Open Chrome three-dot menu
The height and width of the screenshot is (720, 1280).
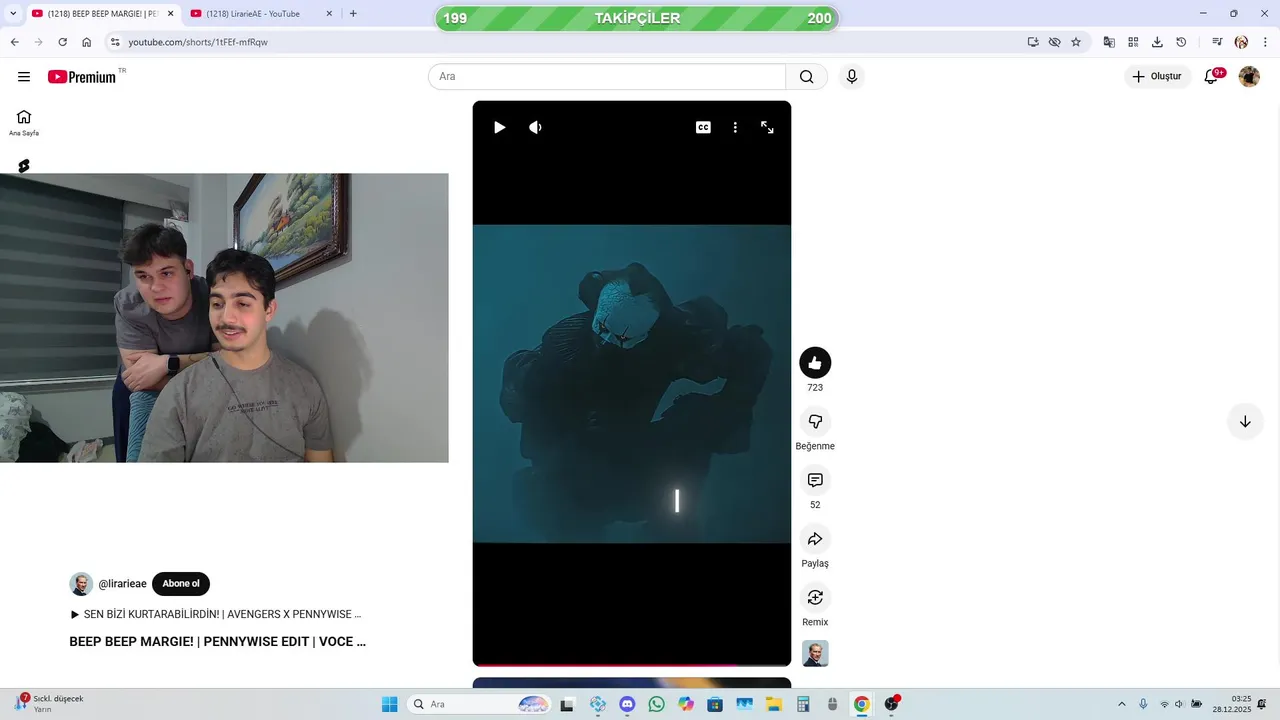coord(1265,42)
